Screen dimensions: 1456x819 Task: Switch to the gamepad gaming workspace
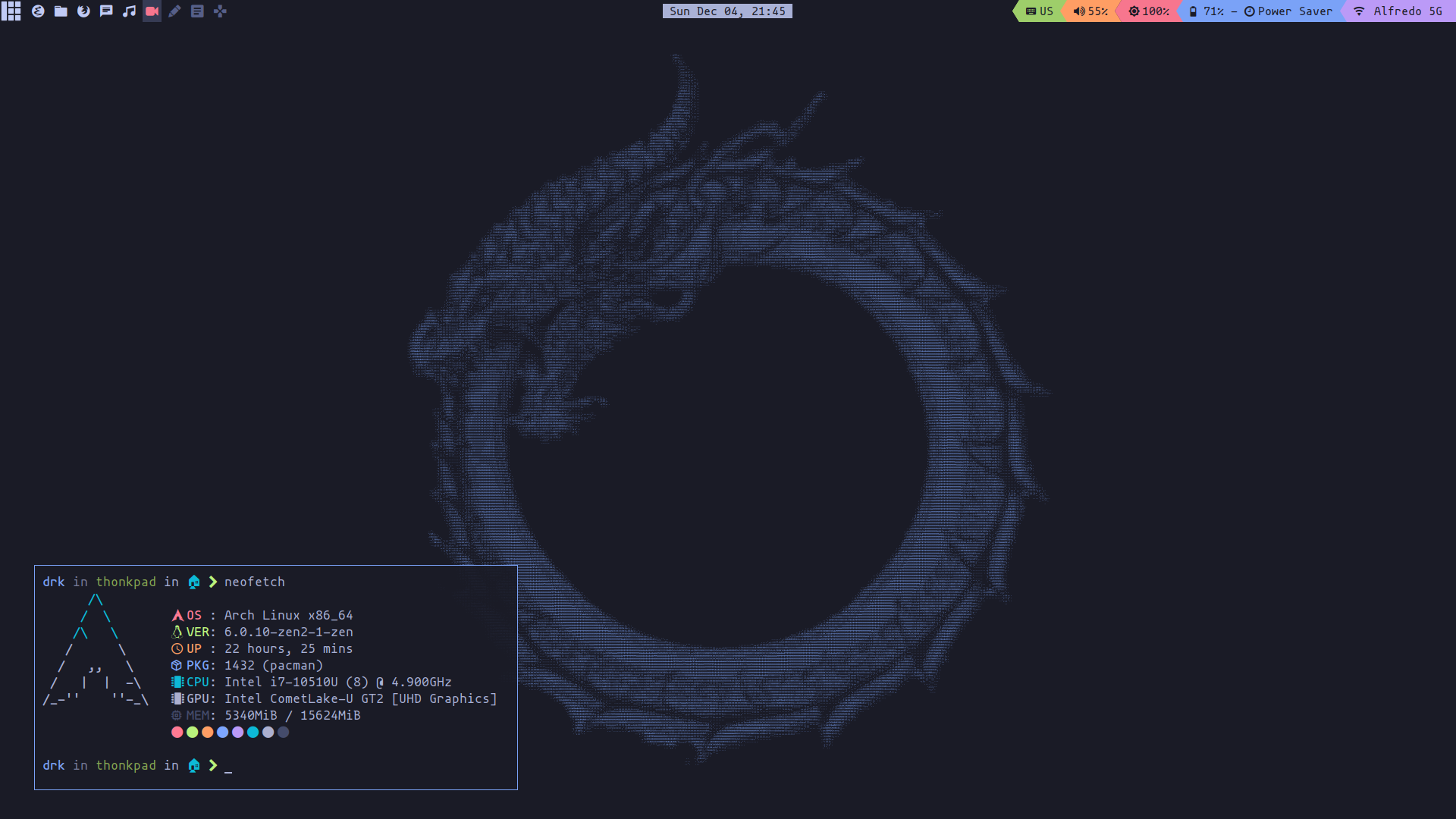220,11
